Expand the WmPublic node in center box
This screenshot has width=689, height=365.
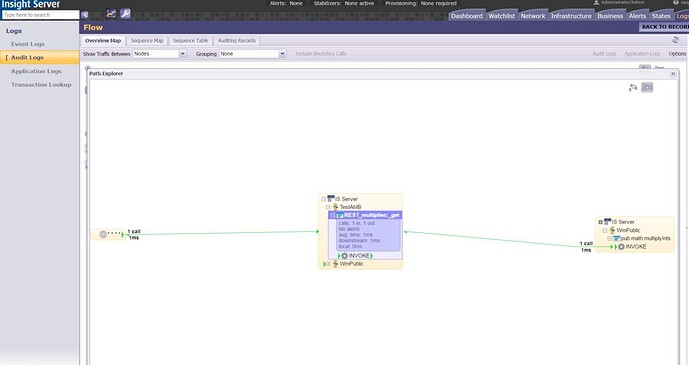(x=328, y=264)
